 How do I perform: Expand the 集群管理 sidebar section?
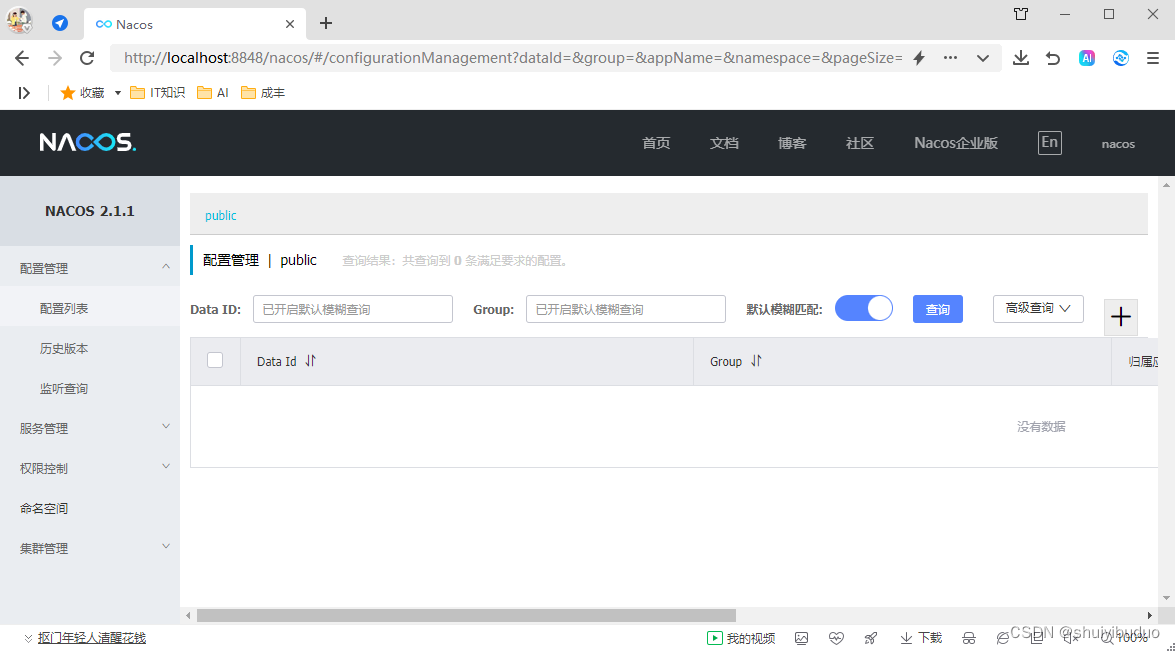tap(90, 548)
